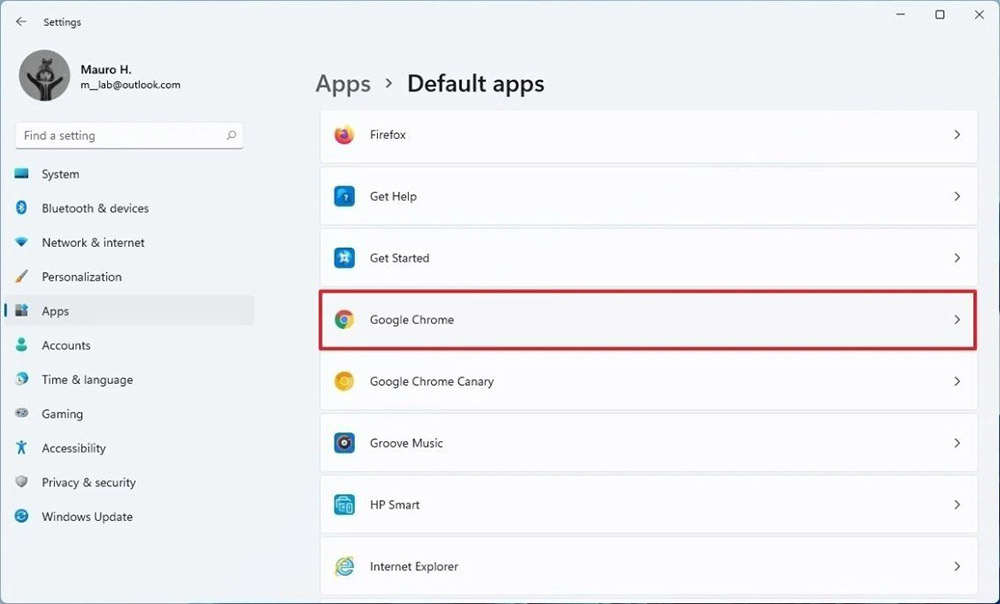
Task: Select Accessibility text in sidebar
Action: click(74, 448)
